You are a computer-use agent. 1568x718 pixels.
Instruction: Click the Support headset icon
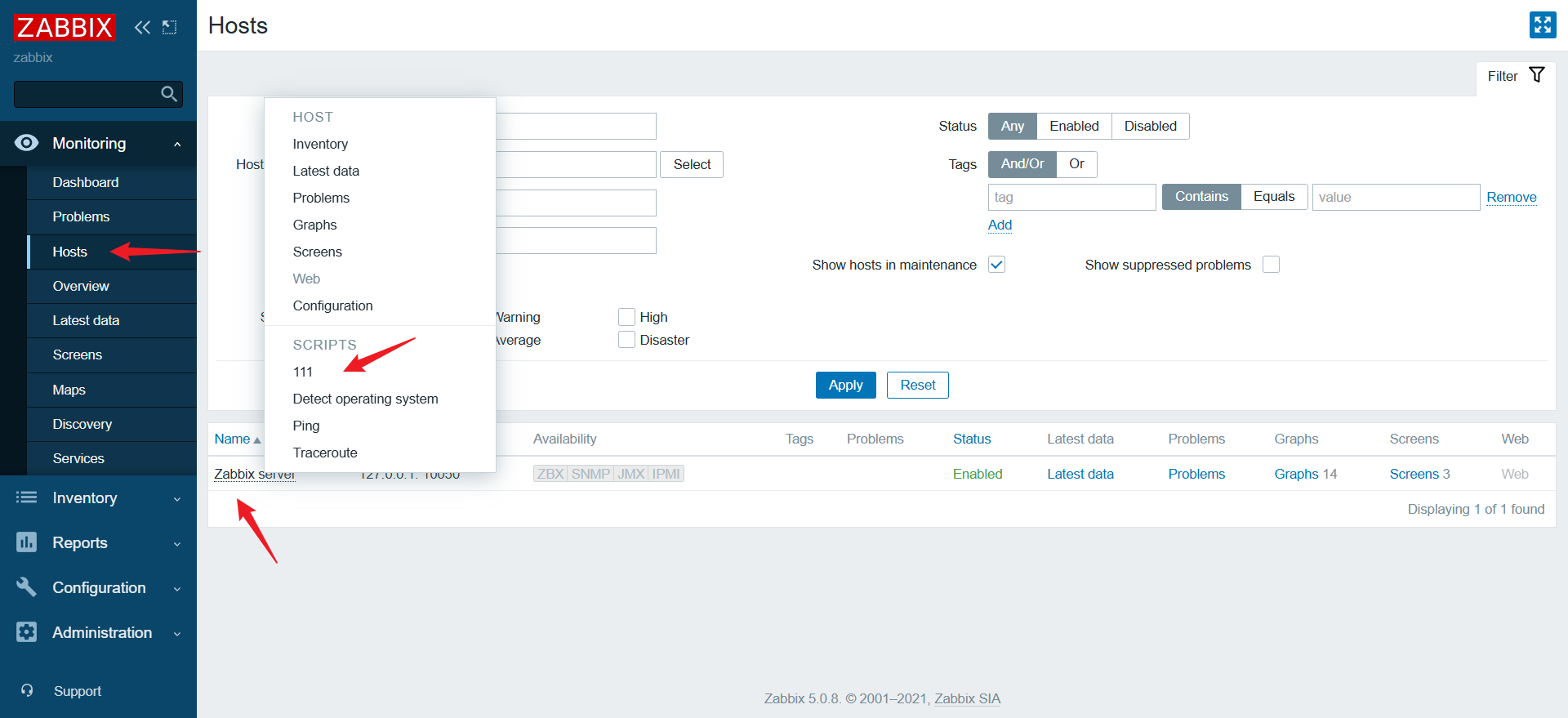[27, 691]
